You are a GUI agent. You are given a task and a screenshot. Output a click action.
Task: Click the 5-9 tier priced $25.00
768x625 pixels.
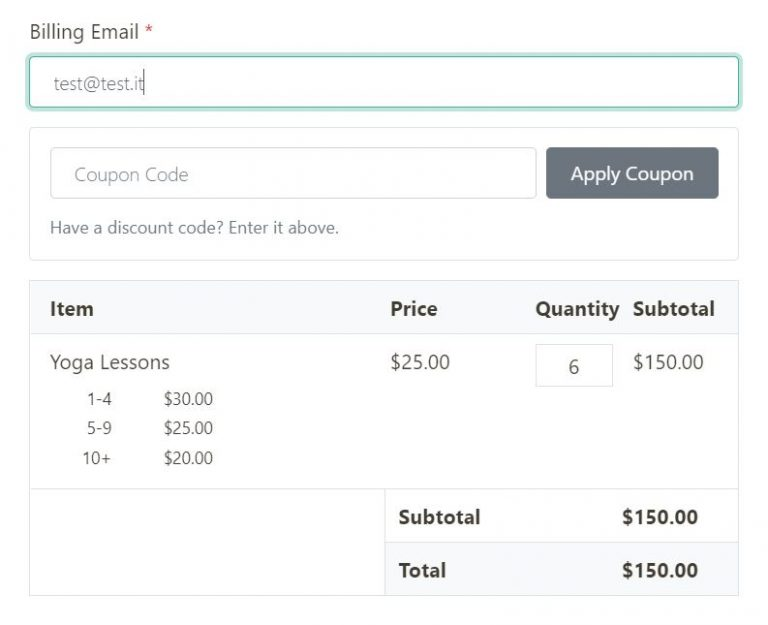150,428
